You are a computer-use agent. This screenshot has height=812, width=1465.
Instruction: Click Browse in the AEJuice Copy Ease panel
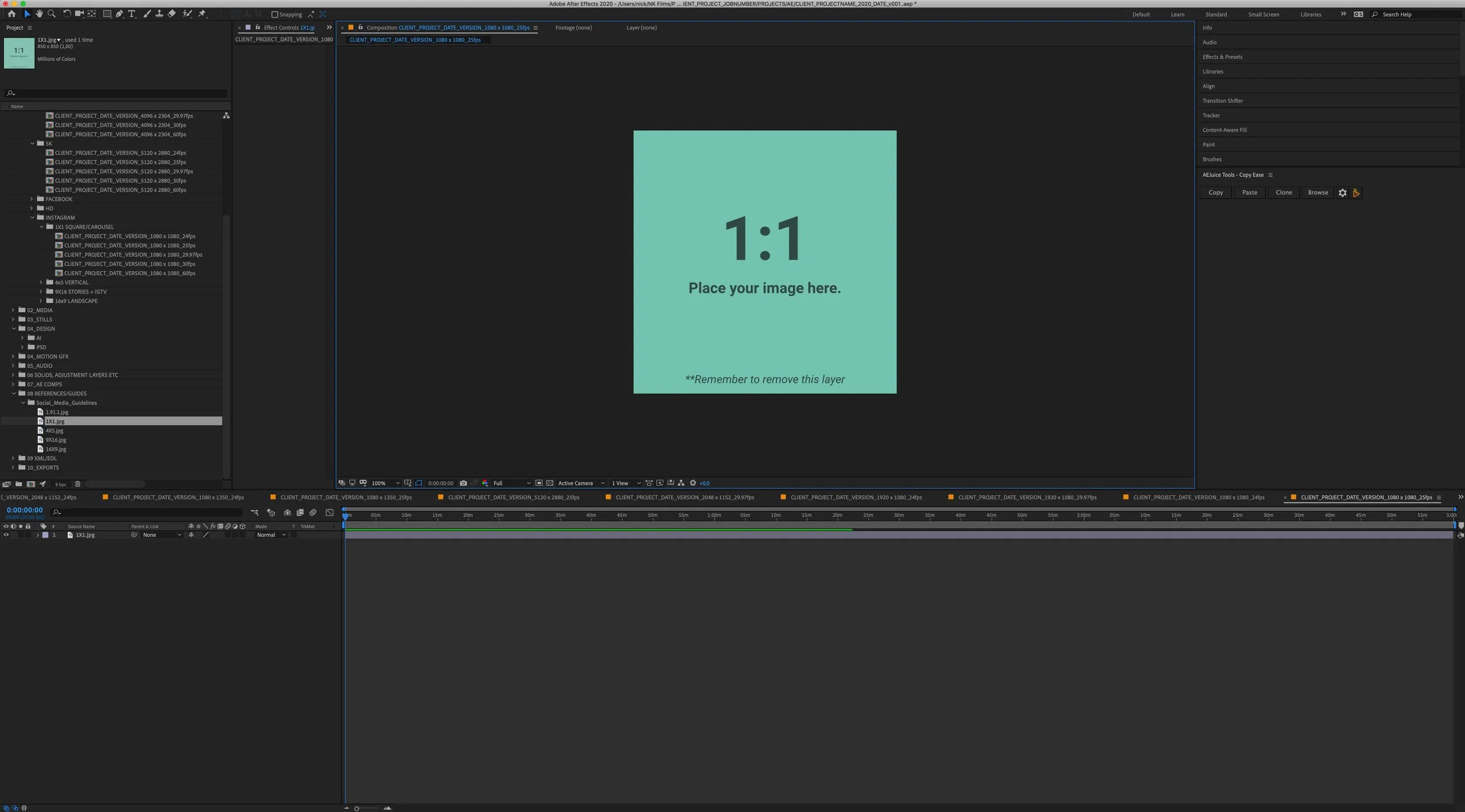[1317, 192]
